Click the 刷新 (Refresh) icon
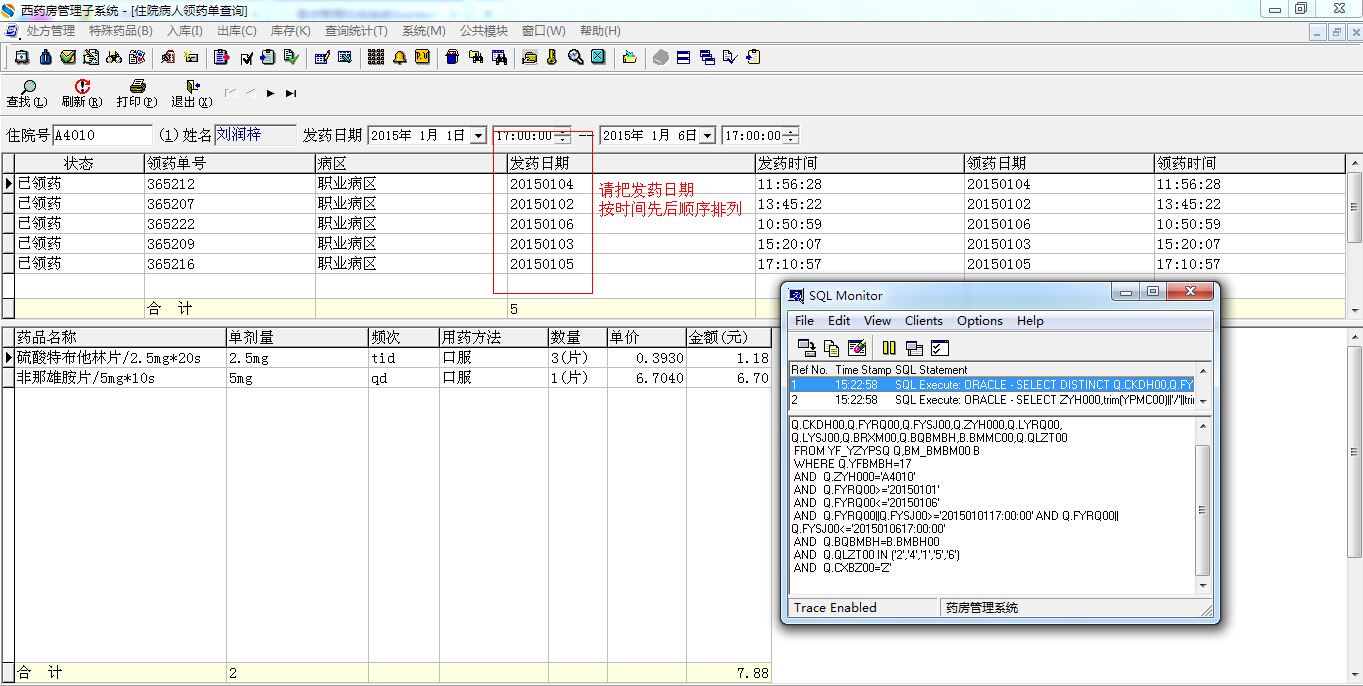Image resolution: width=1363 pixels, height=686 pixels. (82, 88)
